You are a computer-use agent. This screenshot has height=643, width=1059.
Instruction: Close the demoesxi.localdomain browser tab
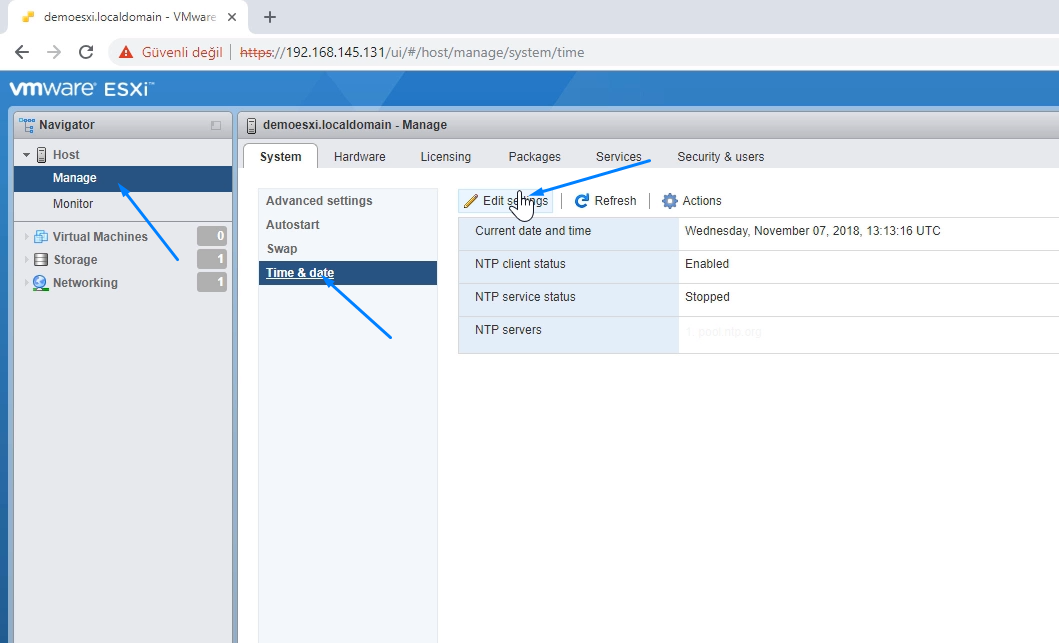(232, 17)
